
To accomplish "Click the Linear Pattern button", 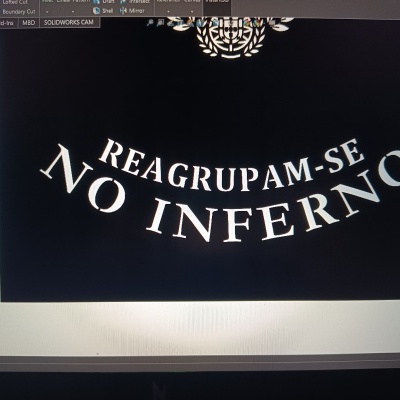I will 73,2.
